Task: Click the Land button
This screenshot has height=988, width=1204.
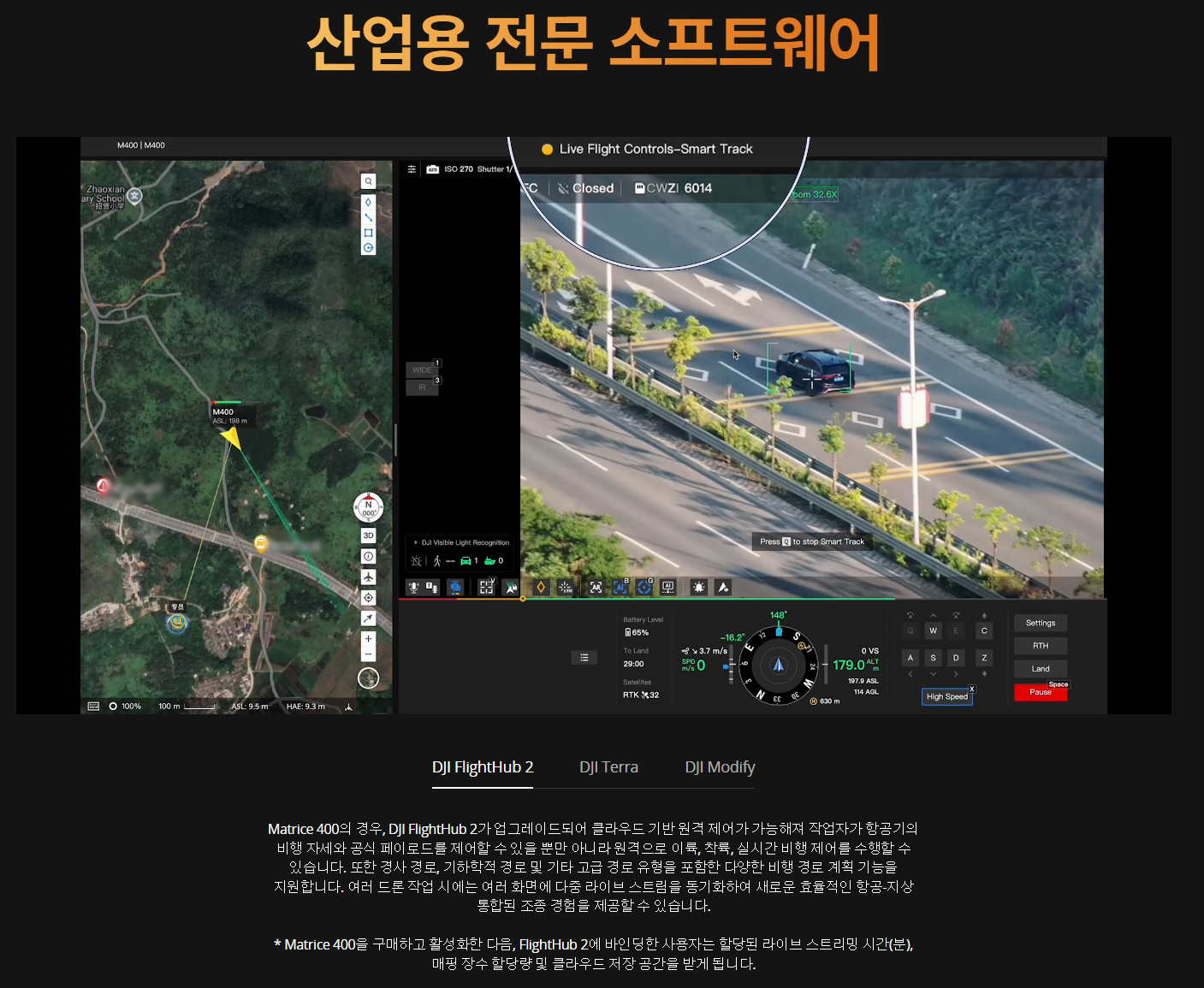Action: [1041, 669]
